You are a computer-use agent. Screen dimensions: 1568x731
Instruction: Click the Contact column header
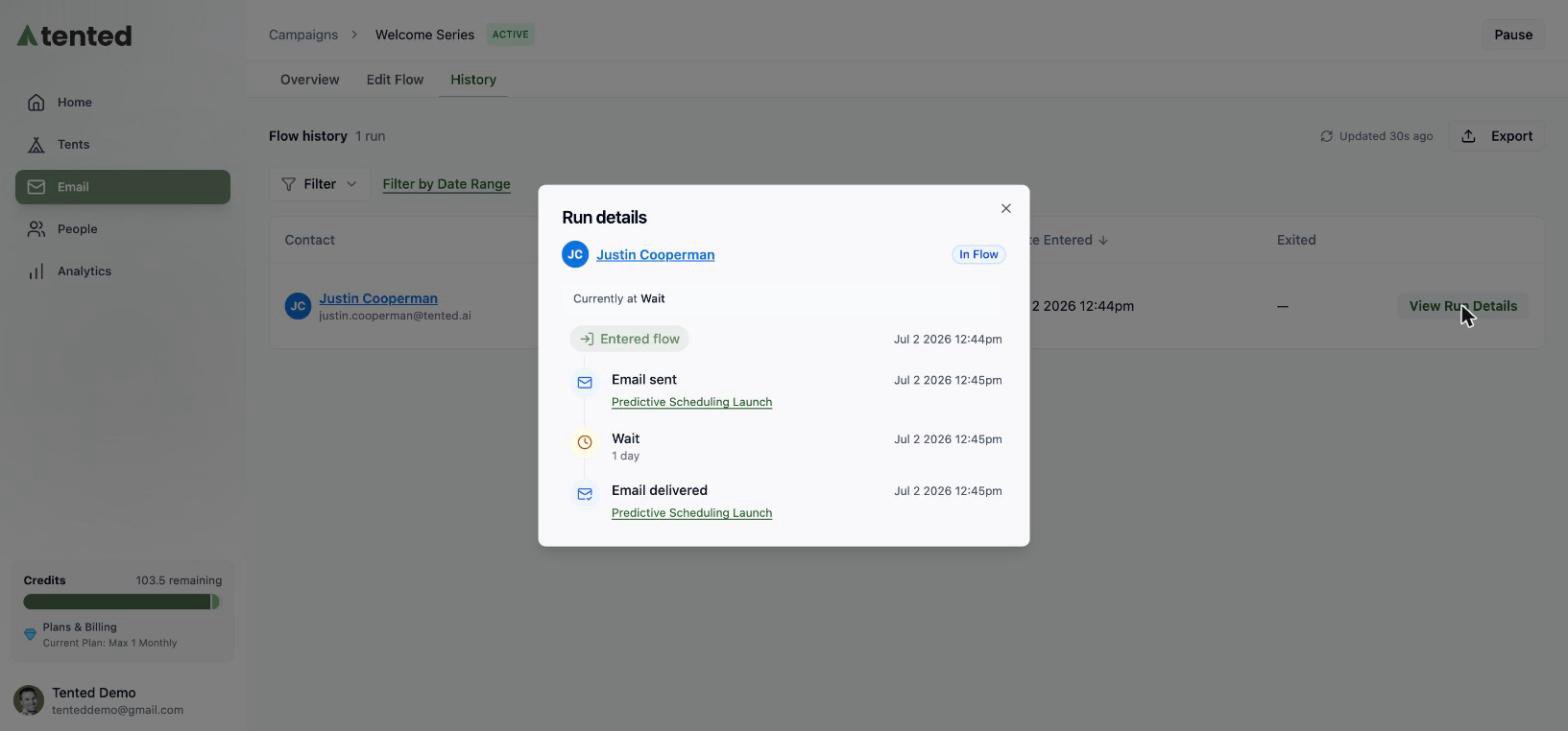tap(310, 240)
